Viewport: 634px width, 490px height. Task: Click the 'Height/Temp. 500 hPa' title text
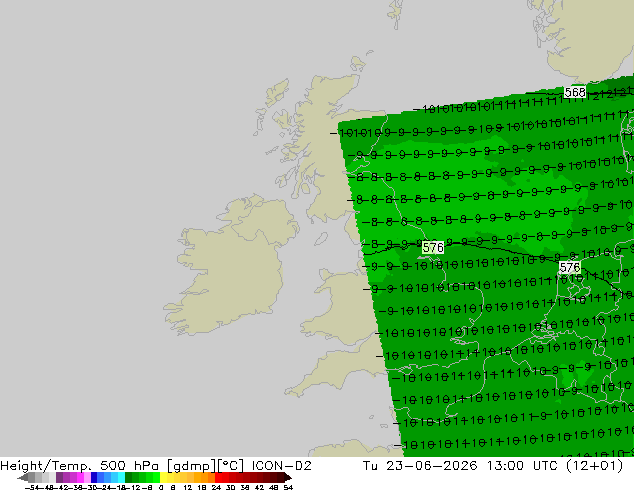pos(79,466)
